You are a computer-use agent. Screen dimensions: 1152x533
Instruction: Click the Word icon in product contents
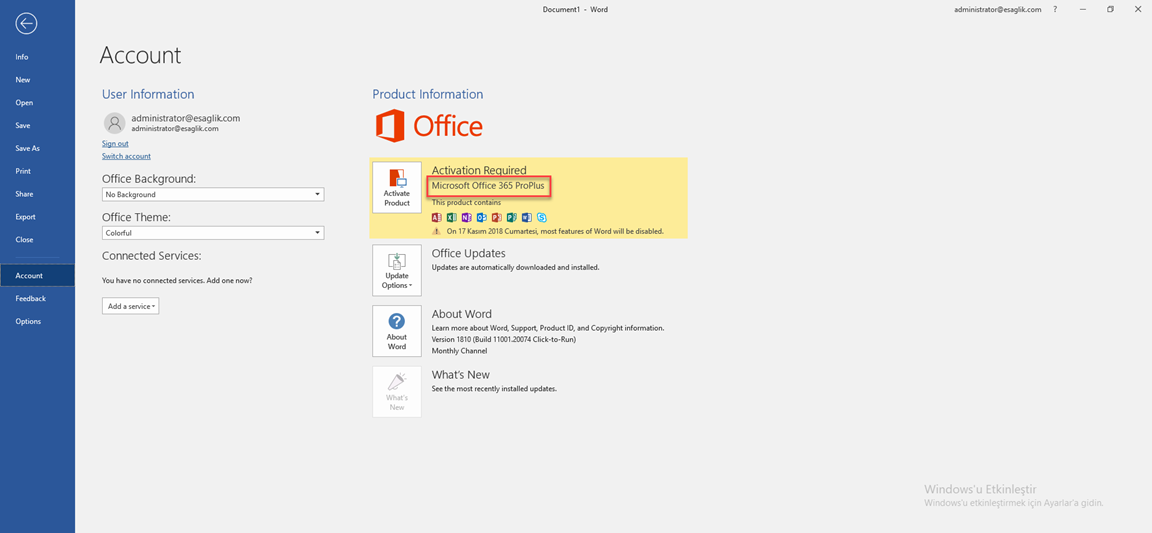pyautogui.click(x=526, y=218)
